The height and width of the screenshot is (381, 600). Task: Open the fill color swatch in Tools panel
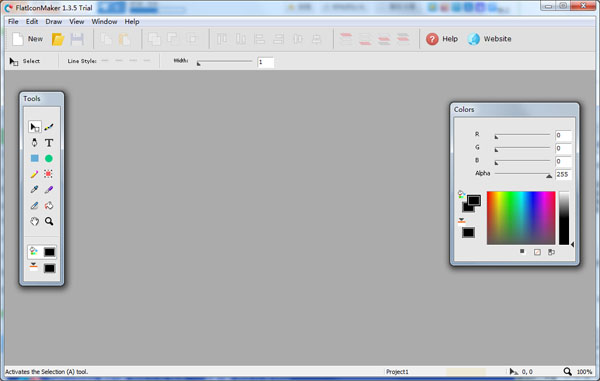point(49,252)
